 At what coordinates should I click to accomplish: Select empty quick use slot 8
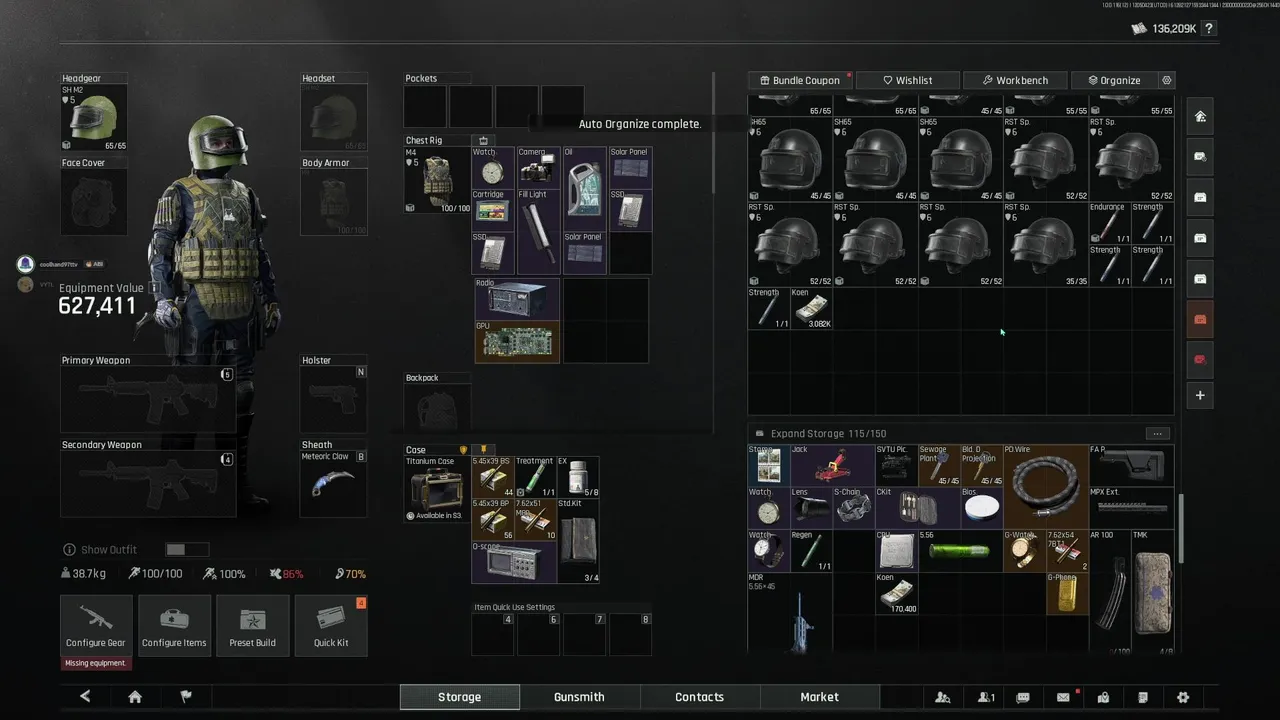point(631,634)
